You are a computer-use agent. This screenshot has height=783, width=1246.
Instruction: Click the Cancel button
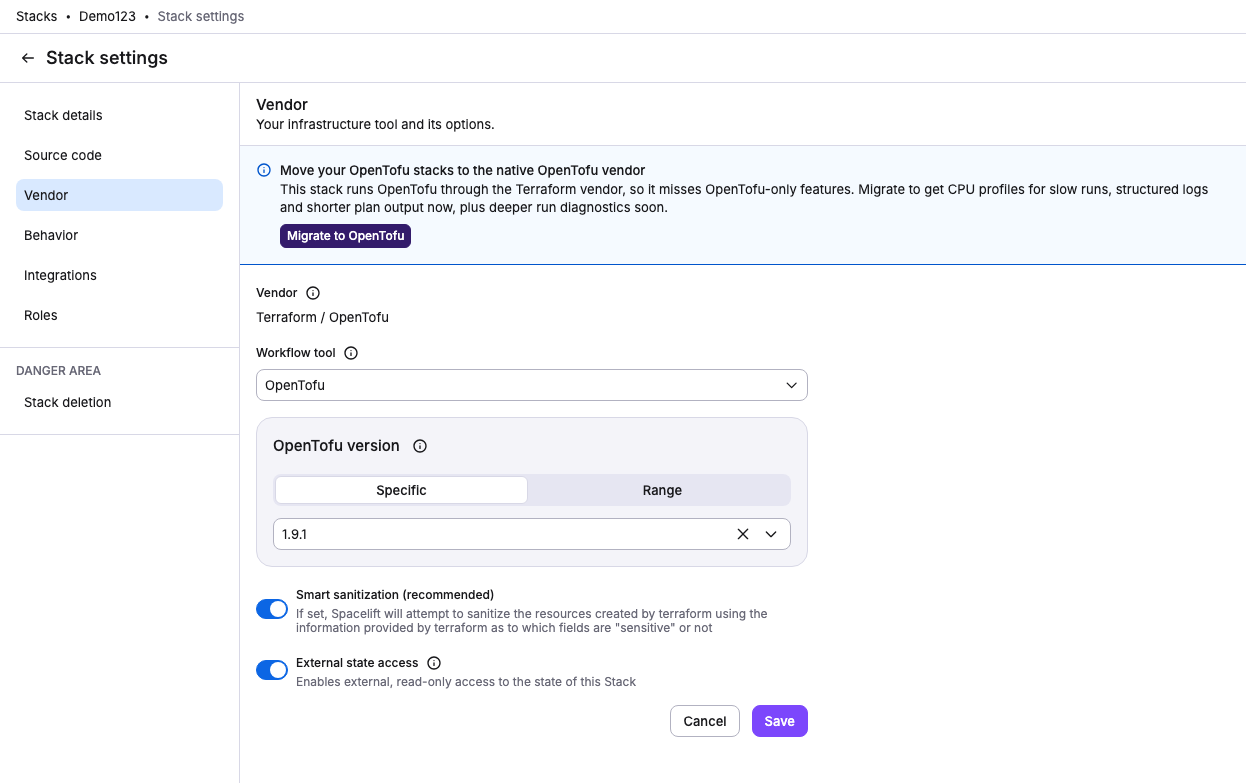pos(705,721)
